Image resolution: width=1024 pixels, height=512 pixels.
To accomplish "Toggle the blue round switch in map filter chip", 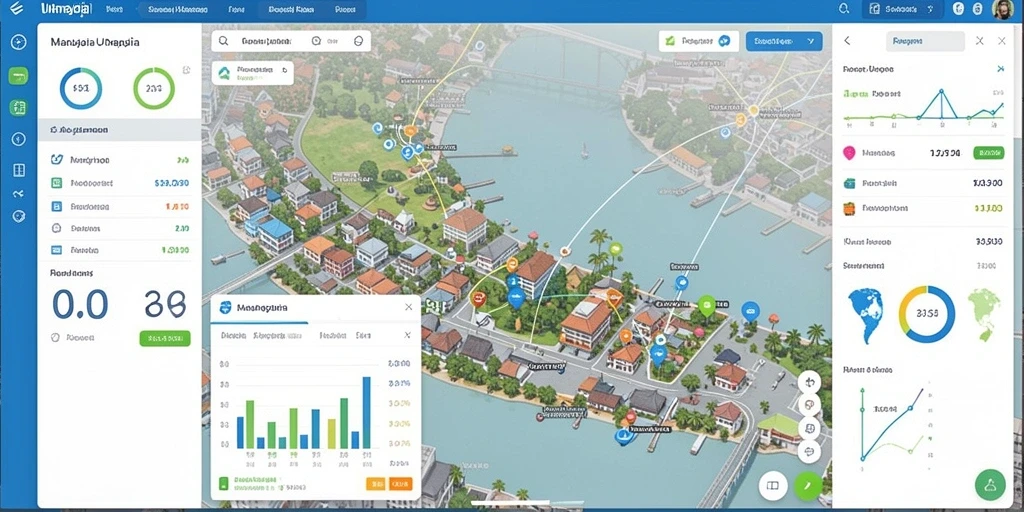I will 724,41.
